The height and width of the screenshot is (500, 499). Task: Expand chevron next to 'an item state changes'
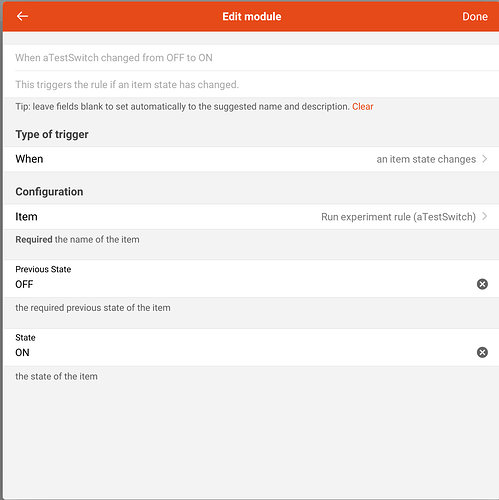pyautogui.click(x=485, y=159)
